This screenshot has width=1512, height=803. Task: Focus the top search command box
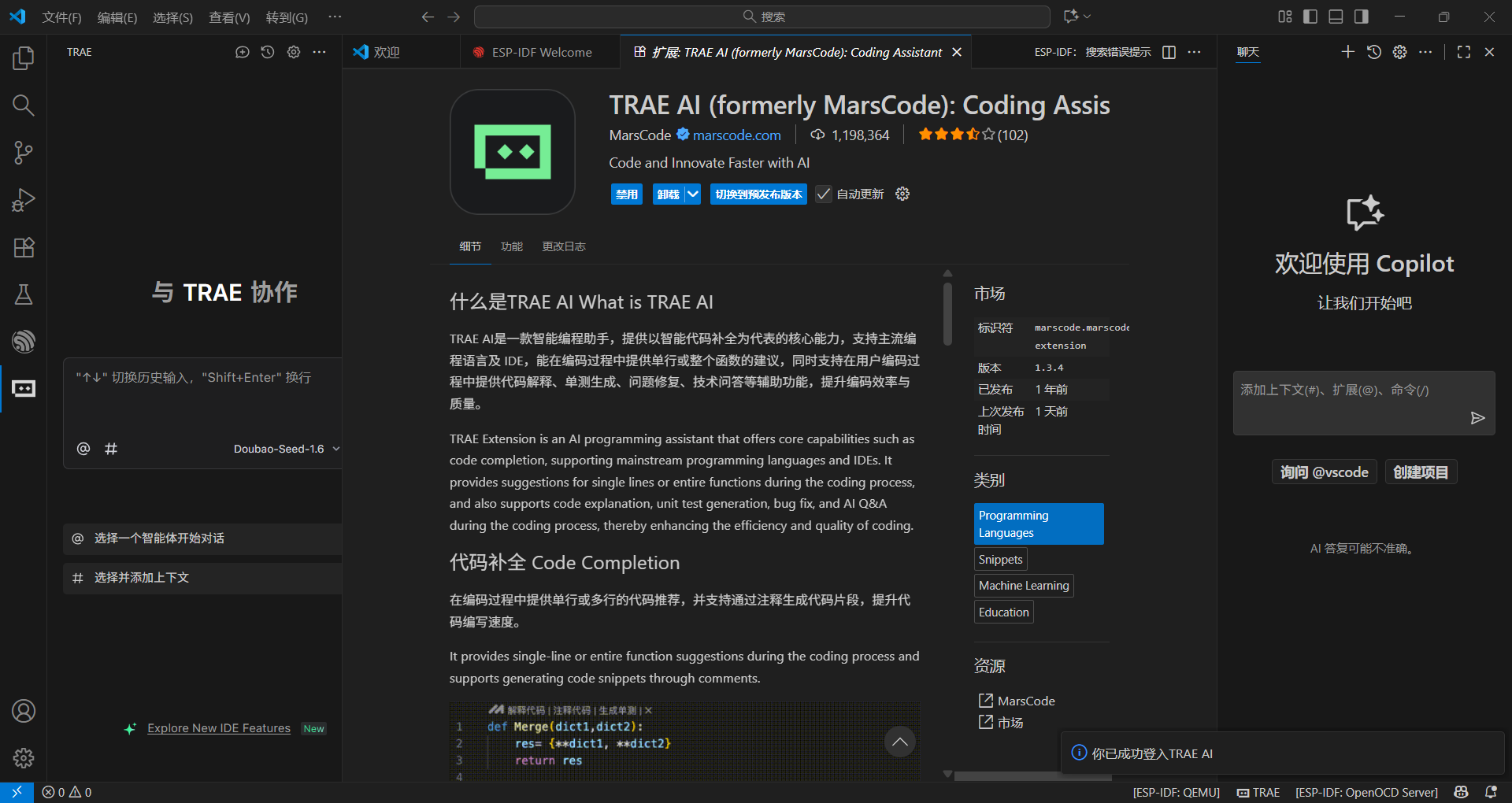point(762,17)
